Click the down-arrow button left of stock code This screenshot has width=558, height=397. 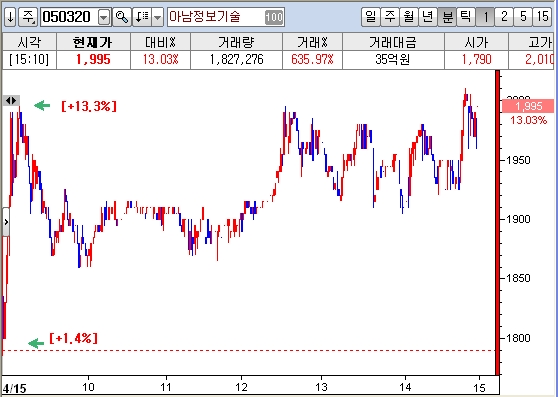10,17
